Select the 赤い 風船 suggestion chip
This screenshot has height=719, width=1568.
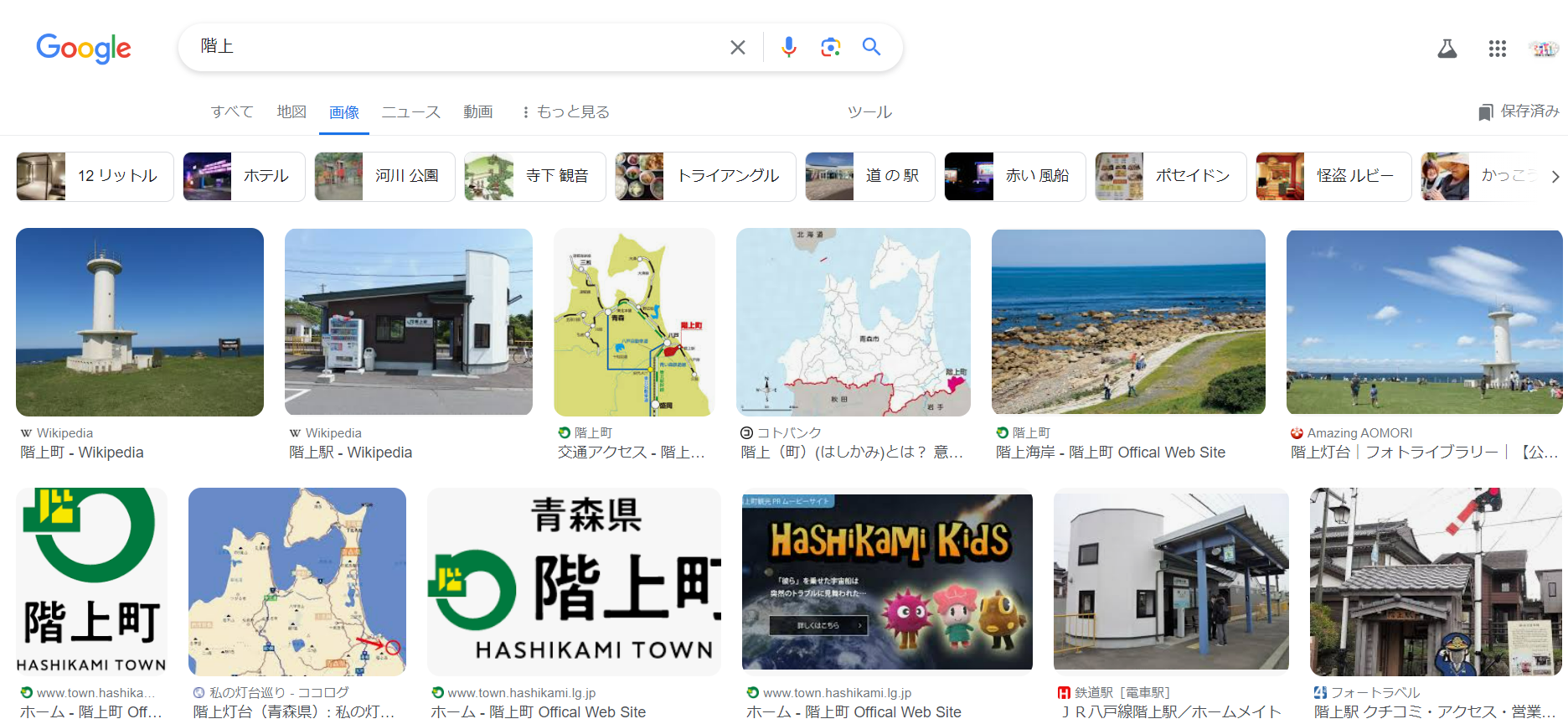(1015, 176)
